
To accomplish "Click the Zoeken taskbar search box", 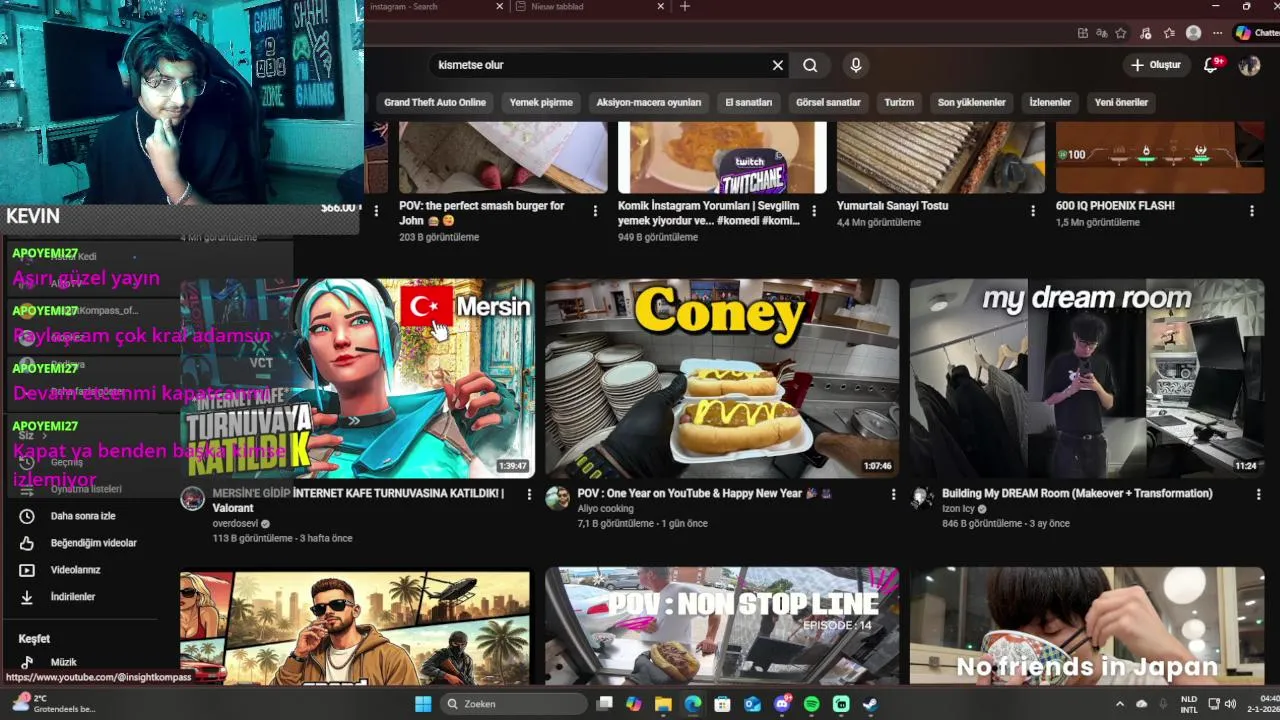I will pyautogui.click(x=513, y=704).
